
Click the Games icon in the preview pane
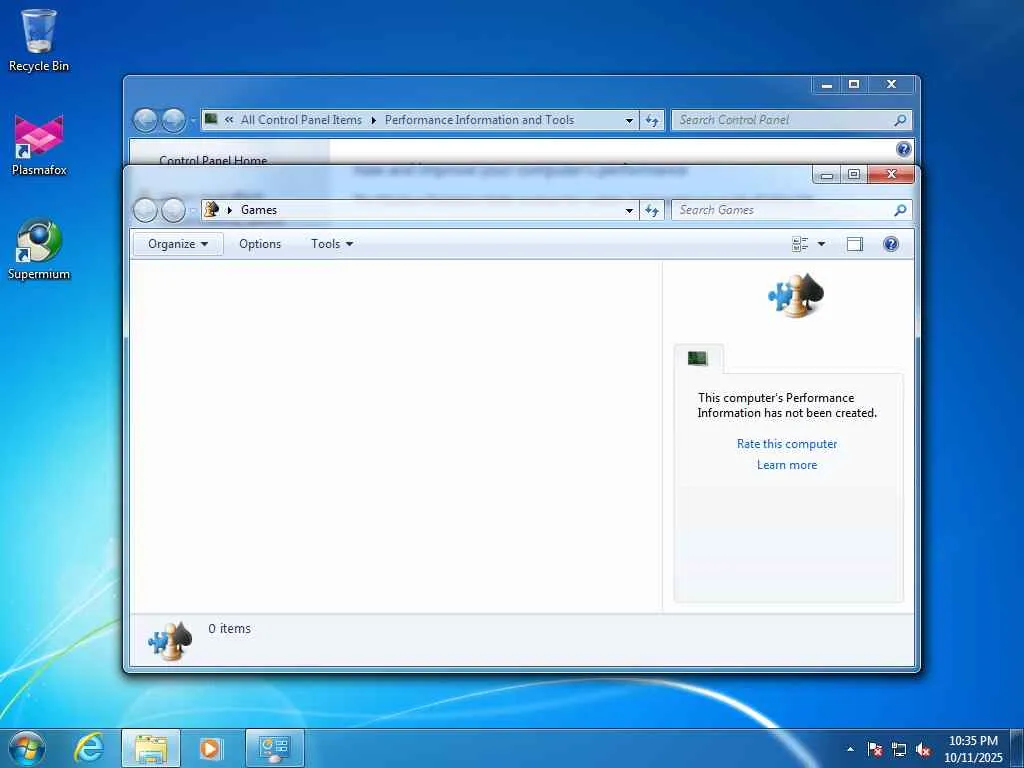point(795,295)
